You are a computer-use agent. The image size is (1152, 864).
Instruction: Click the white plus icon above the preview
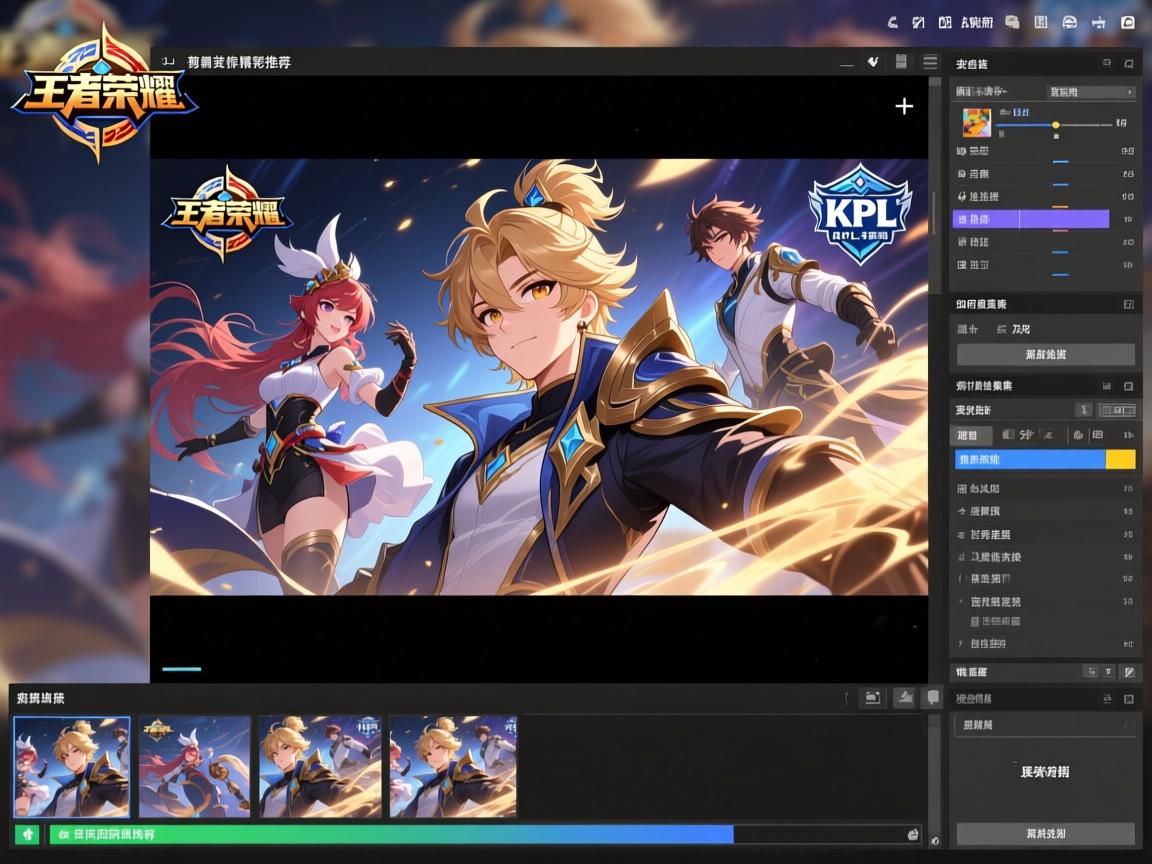click(x=904, y=106)
